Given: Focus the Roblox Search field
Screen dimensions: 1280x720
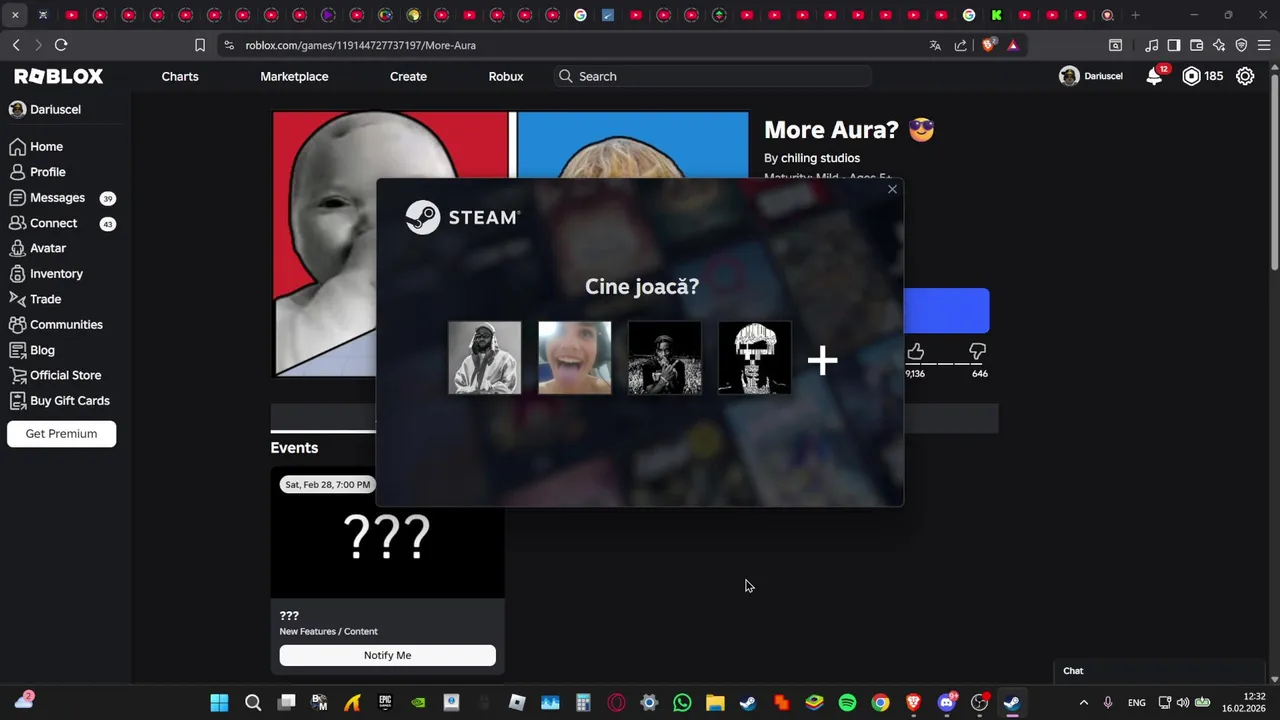Looking at the screenshot, I should (x=713, y=76).
